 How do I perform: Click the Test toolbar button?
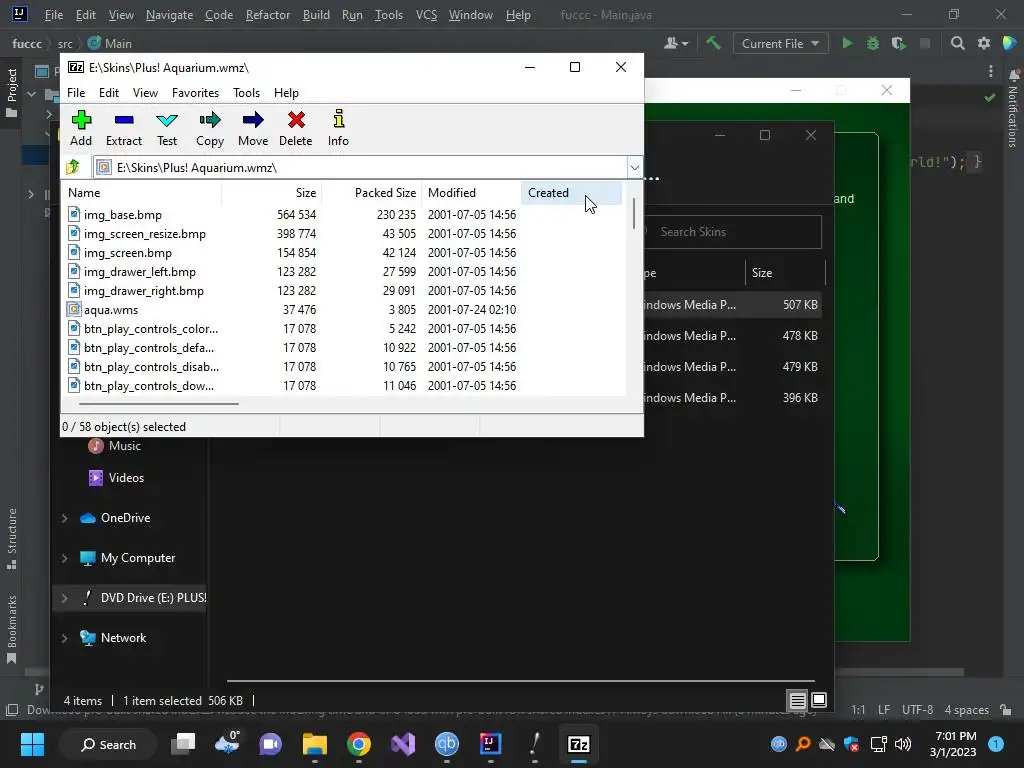[x=167, y=129]
